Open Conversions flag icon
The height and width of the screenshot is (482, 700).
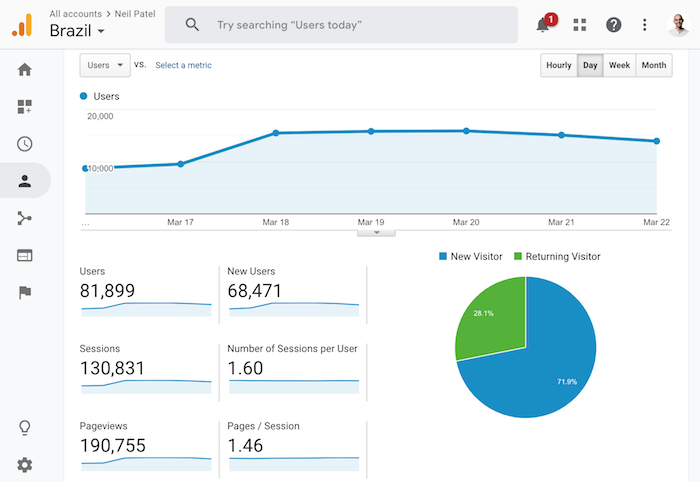tap(25, 292)
